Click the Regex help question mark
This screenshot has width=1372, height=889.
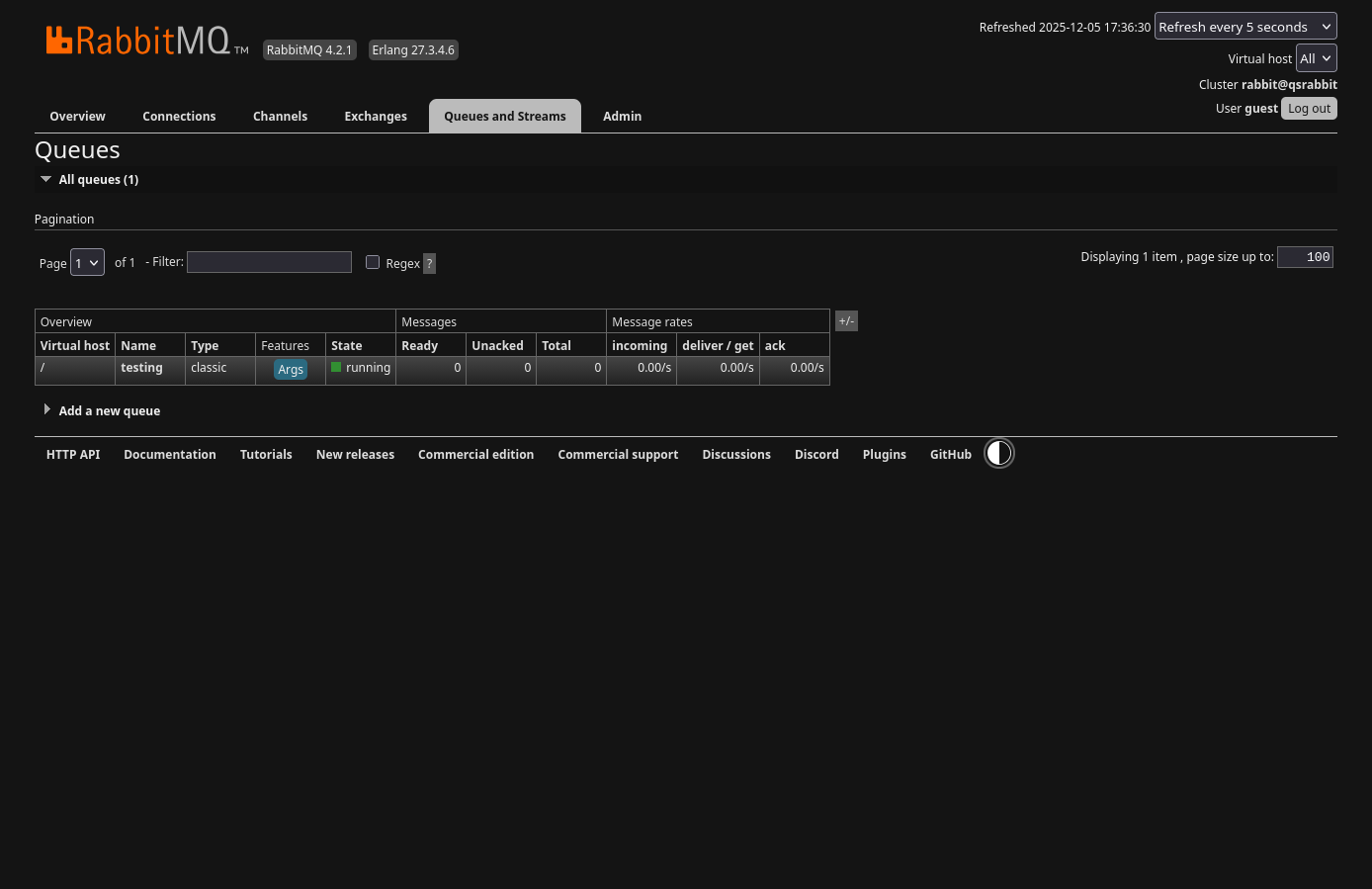pos(429,263)
